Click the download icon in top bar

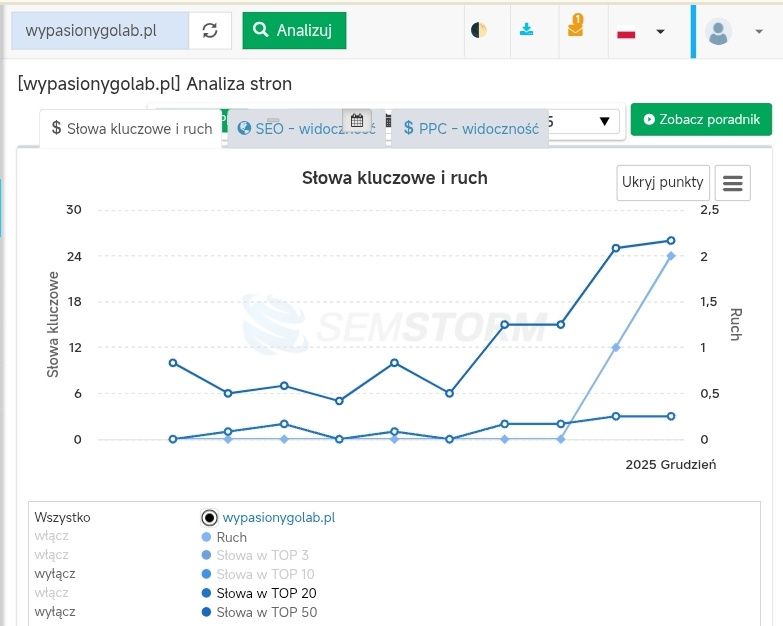pyautogui.click(x=526, y=30)
